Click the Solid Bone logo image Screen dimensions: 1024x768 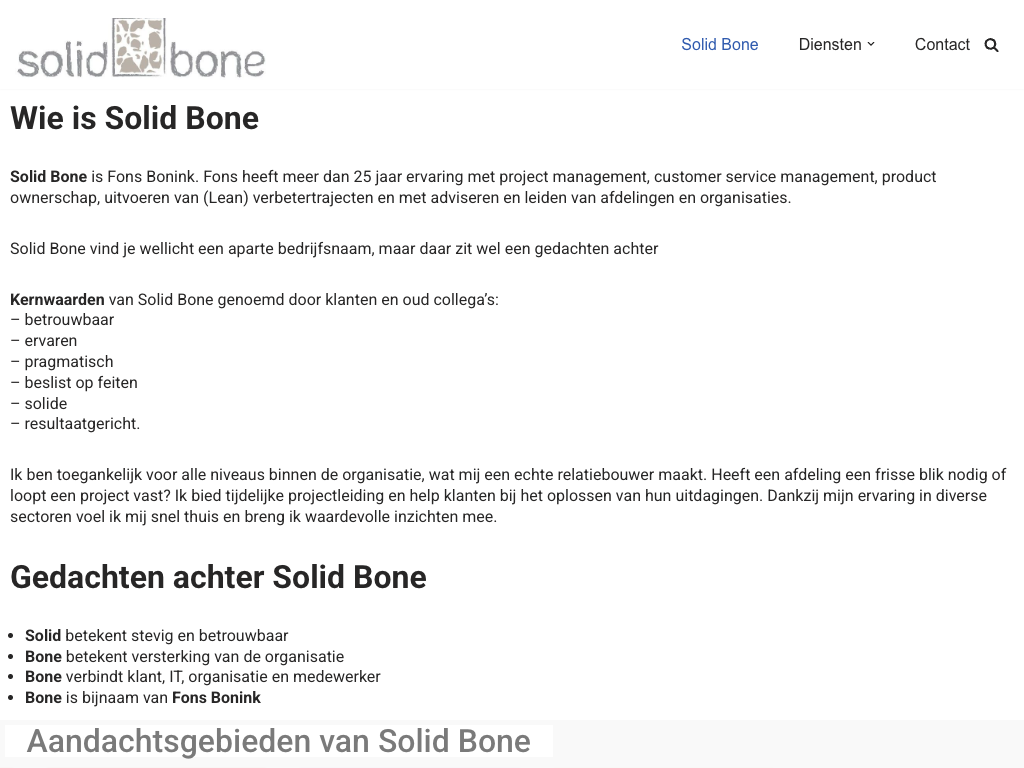(x=141, y=47)
